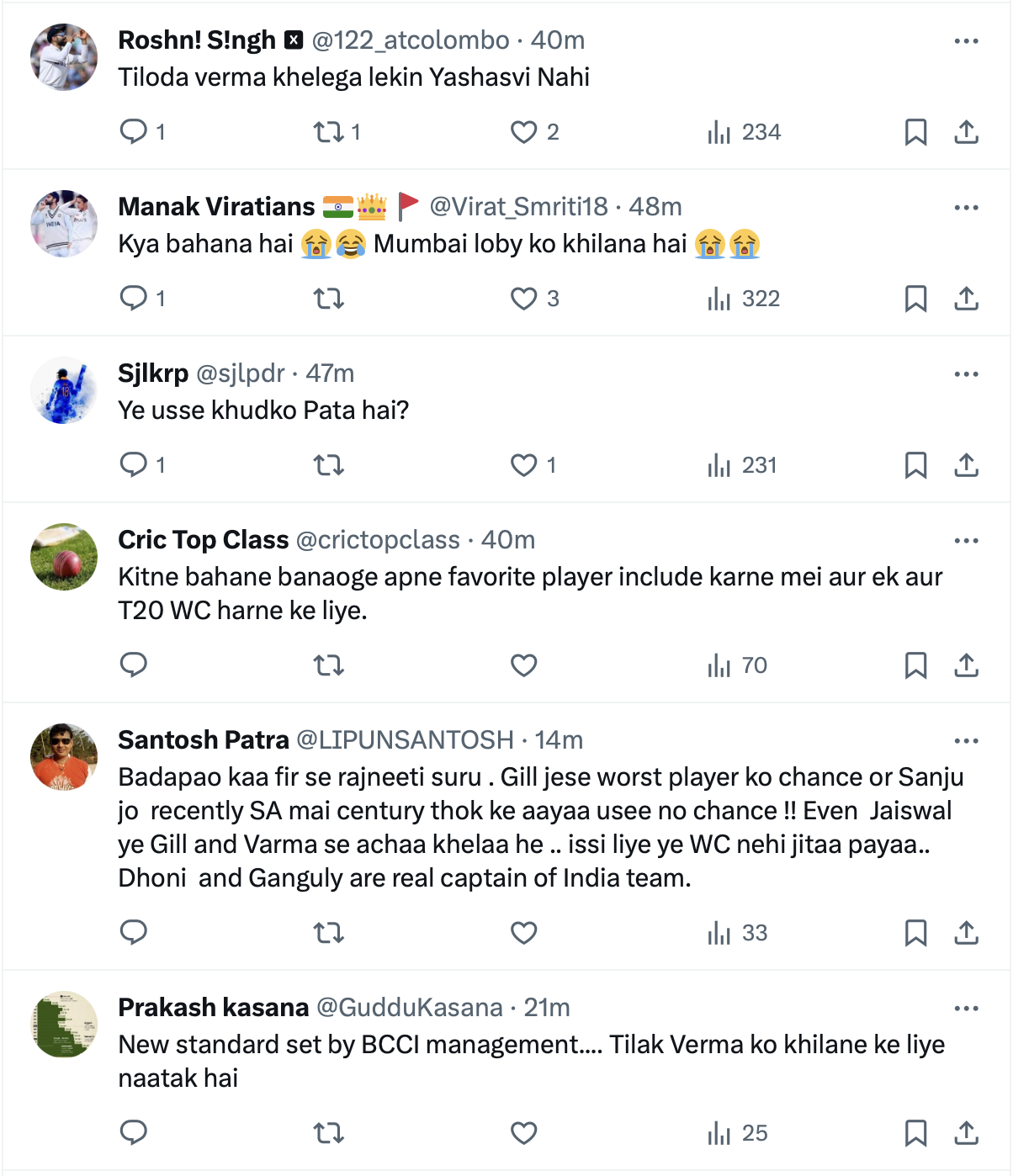Open more options on Roshn! S!ngh's tweet
The width and height of the screenshot is (1013, 1176).
(966, 41)
